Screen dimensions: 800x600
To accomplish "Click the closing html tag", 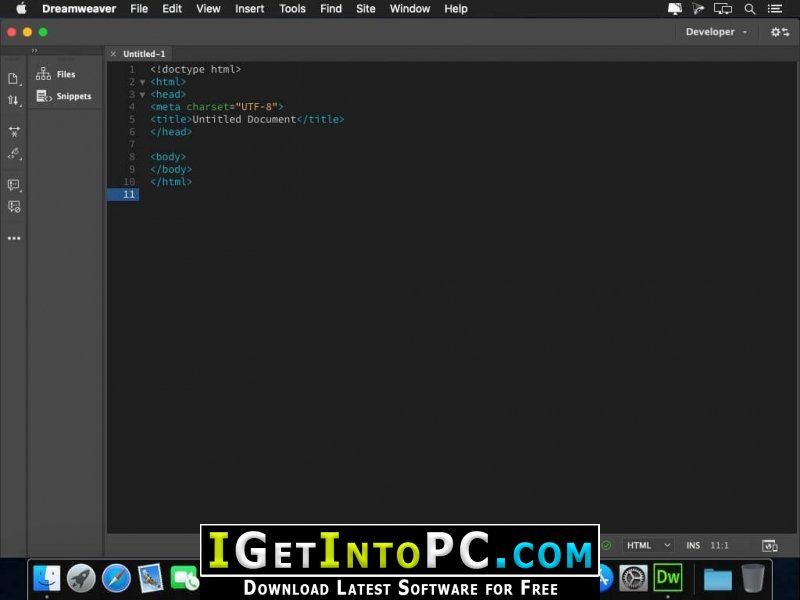I will (x=171, y=182).
